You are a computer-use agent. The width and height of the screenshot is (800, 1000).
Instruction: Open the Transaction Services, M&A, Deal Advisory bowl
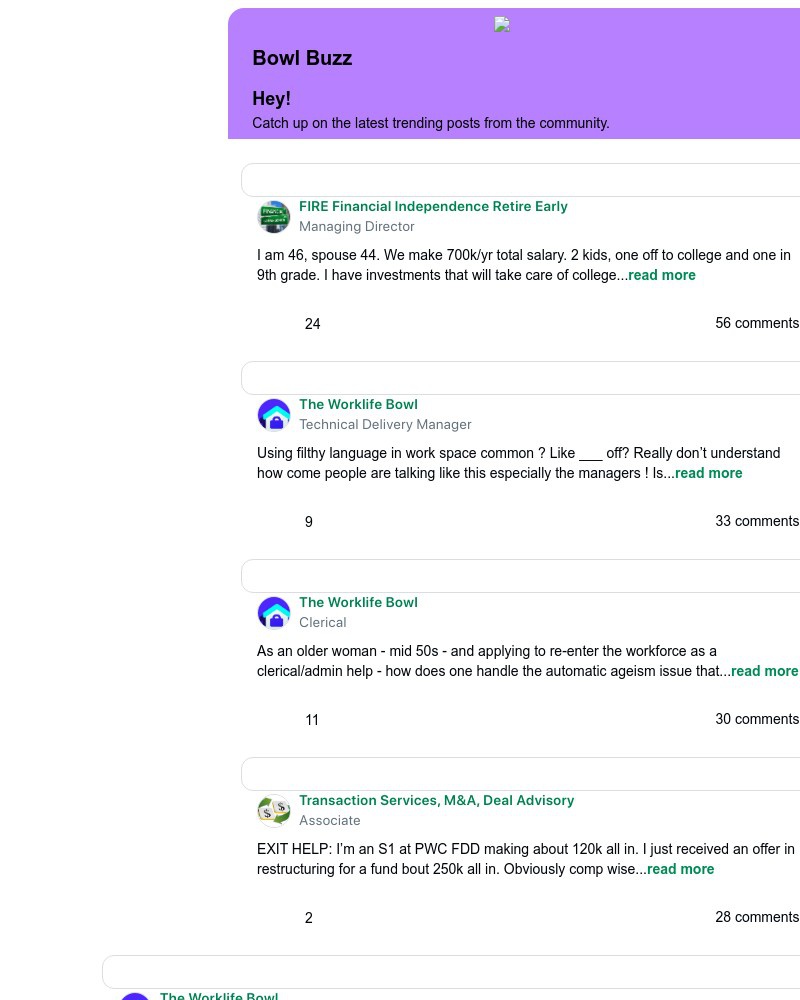[437, 800]
